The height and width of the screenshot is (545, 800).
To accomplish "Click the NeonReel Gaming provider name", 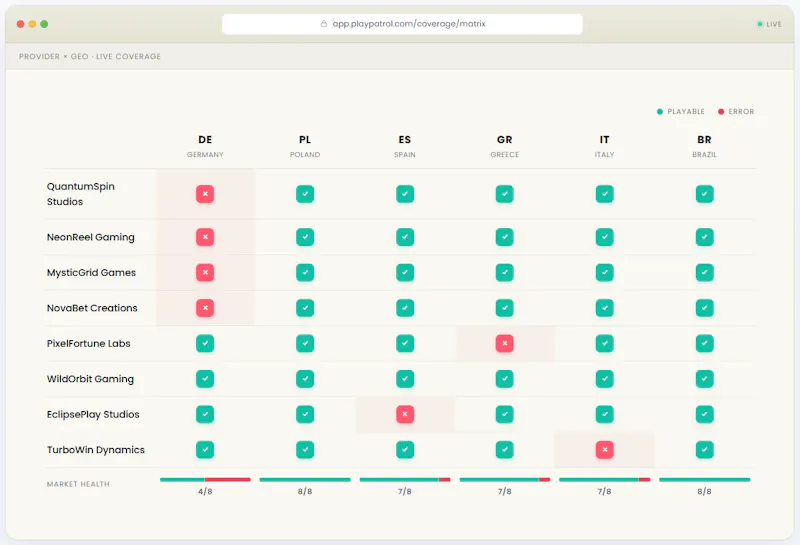I will [x=91, y=237].
